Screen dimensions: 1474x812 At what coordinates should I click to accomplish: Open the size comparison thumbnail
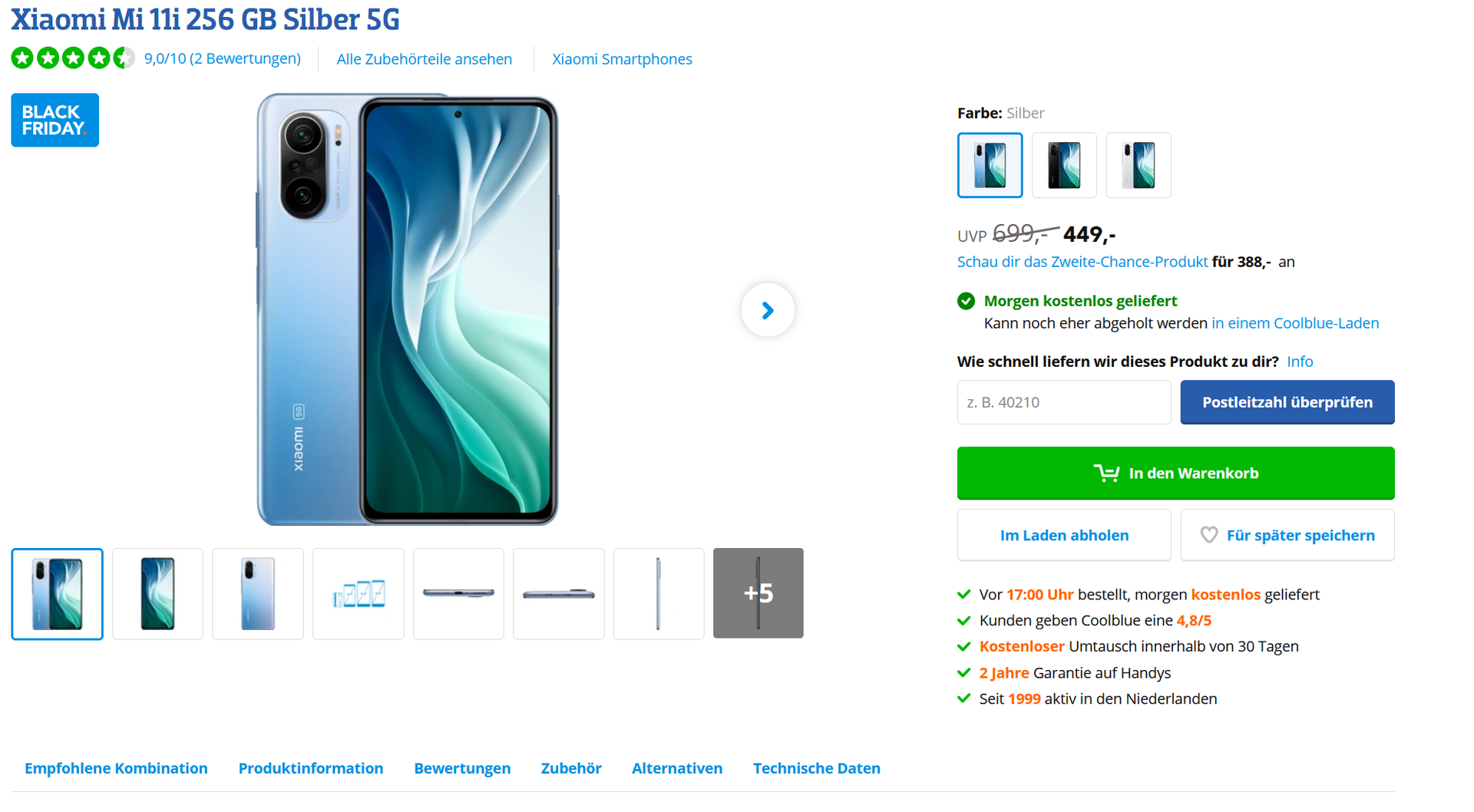pos(359,593)
